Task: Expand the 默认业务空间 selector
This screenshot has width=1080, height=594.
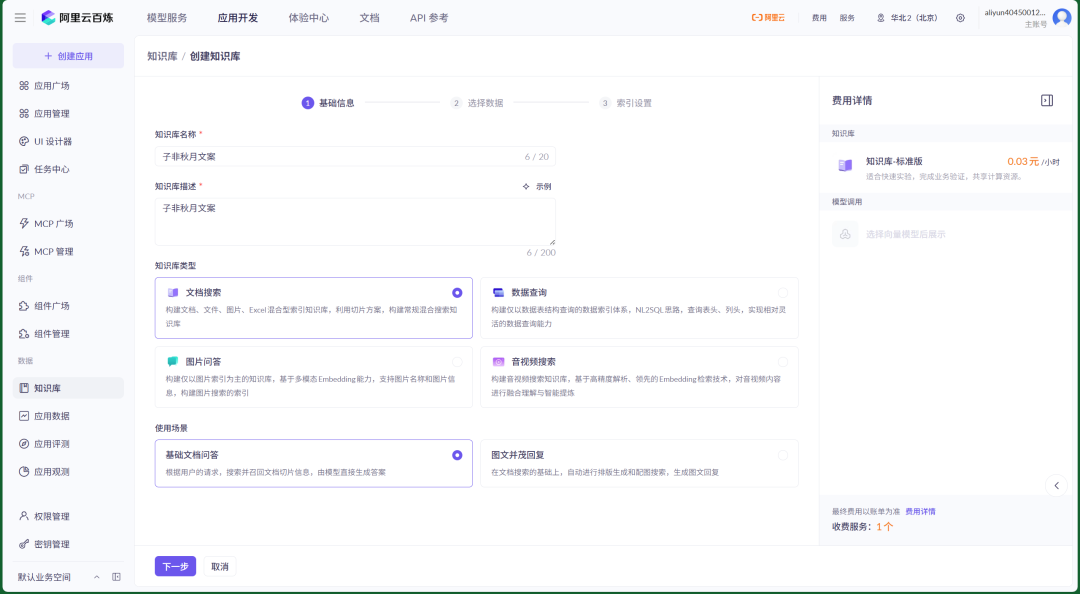Action: (60, 577)
